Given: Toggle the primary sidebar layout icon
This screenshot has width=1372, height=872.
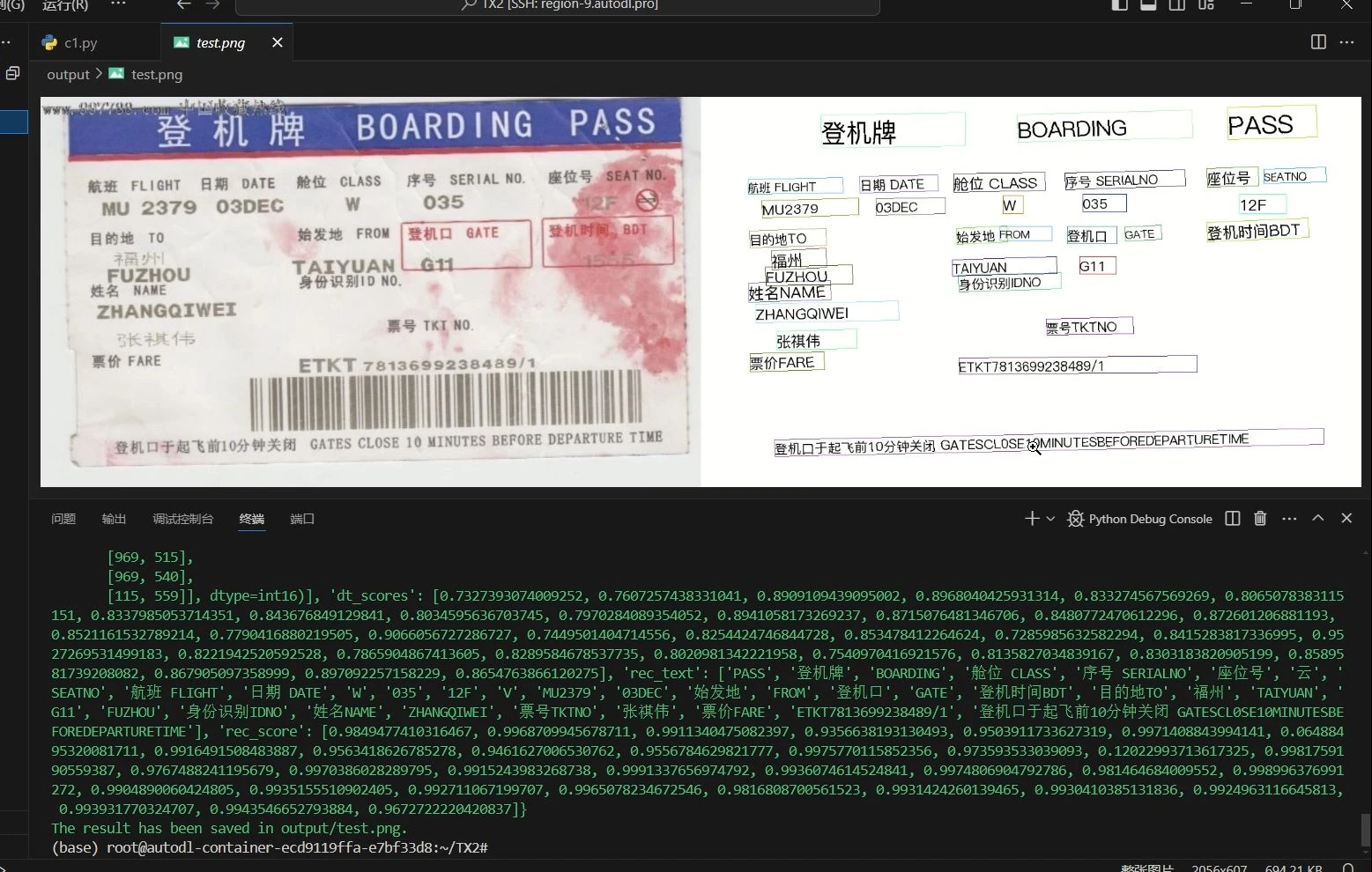Looking at the screenshot, I should pos(1120,4).
